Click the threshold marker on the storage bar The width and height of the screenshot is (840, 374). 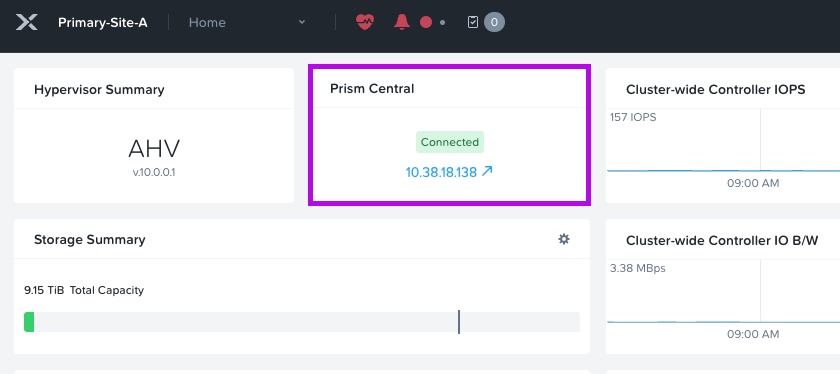[459, 321]
